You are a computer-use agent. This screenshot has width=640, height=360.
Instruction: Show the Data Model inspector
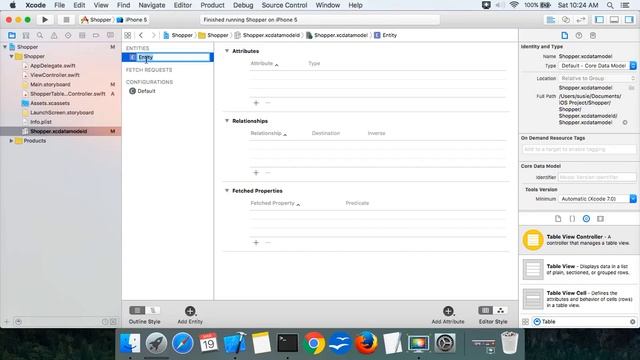point(593,36)
